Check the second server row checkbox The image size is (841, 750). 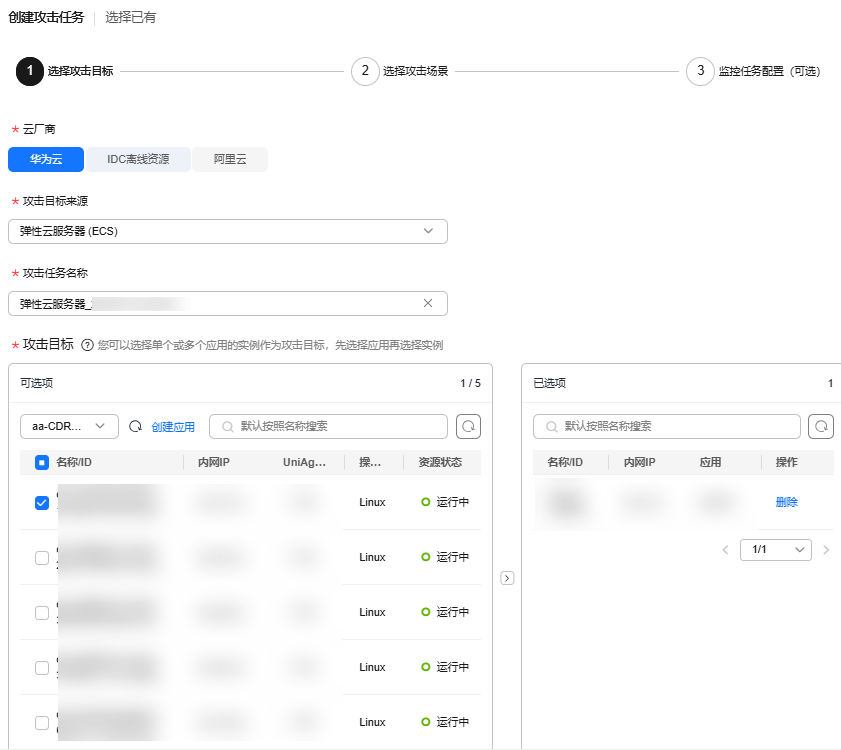(x=42, y=558)
